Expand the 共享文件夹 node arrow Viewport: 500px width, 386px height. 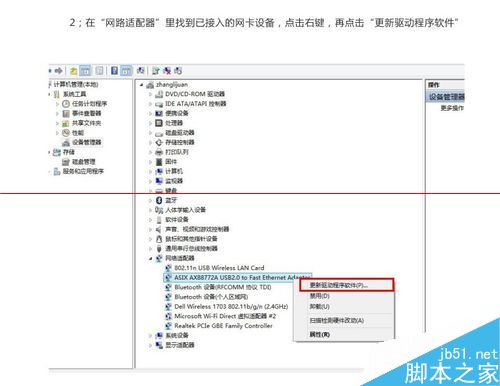coord(57,123)
